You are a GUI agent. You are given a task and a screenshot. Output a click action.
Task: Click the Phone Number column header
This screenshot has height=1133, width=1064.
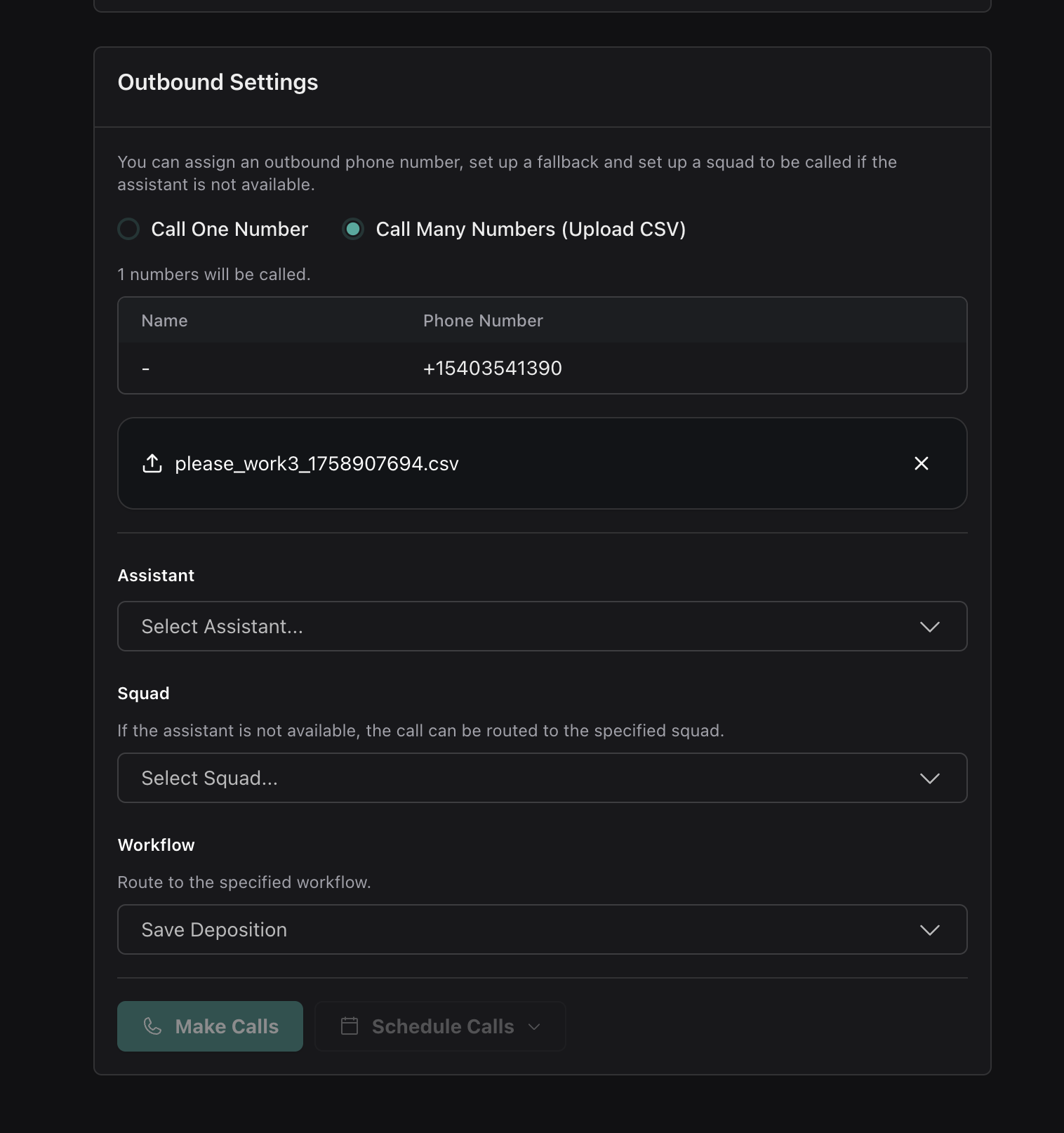tap(483, 321)
